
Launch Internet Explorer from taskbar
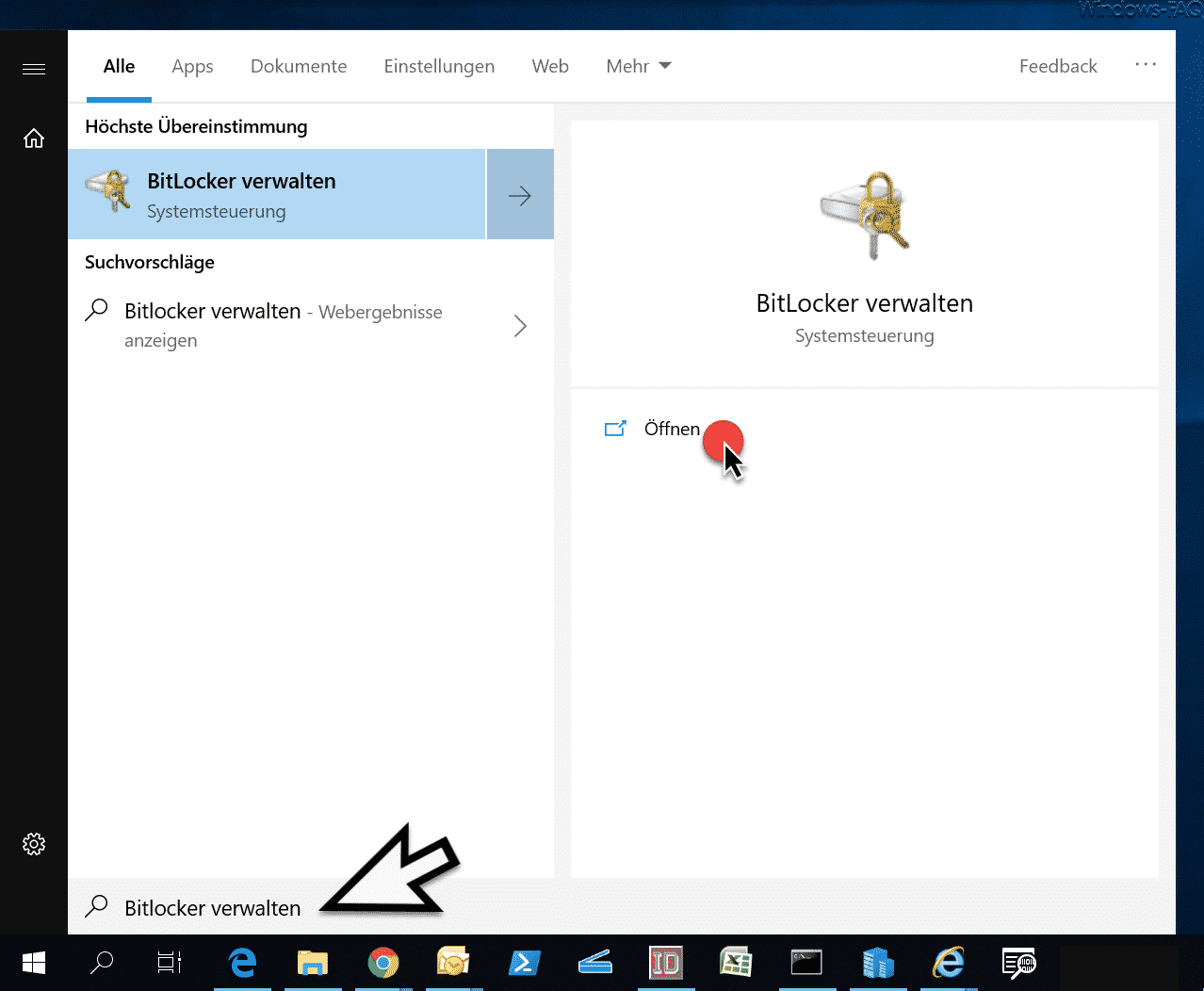point(949,963)
